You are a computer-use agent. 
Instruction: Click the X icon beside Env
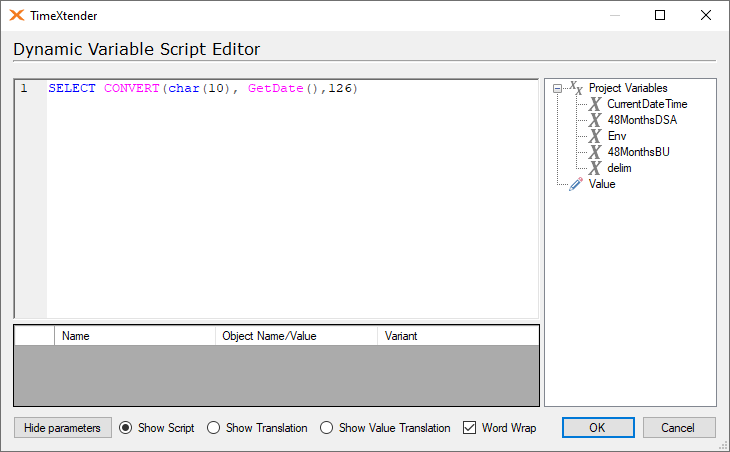[595, 136]
